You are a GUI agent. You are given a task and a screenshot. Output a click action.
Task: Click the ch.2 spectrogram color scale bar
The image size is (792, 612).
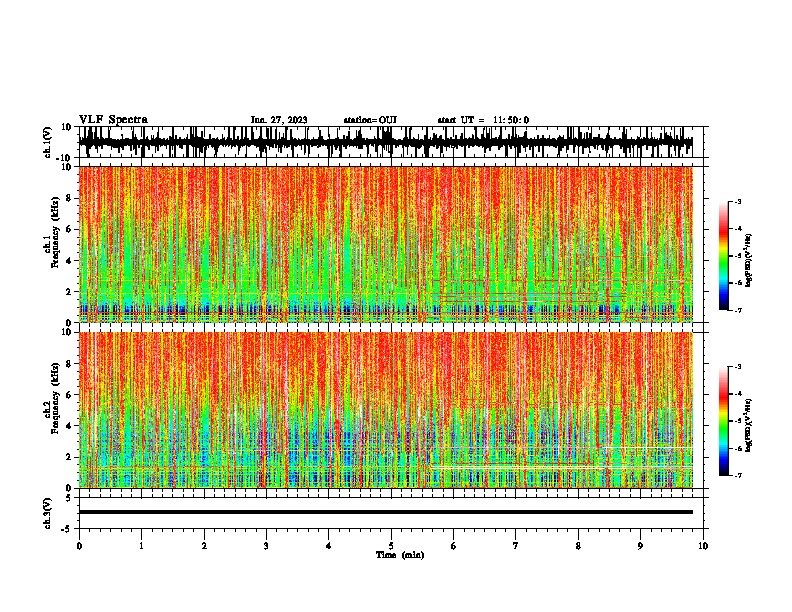click(x=723, y=421)
